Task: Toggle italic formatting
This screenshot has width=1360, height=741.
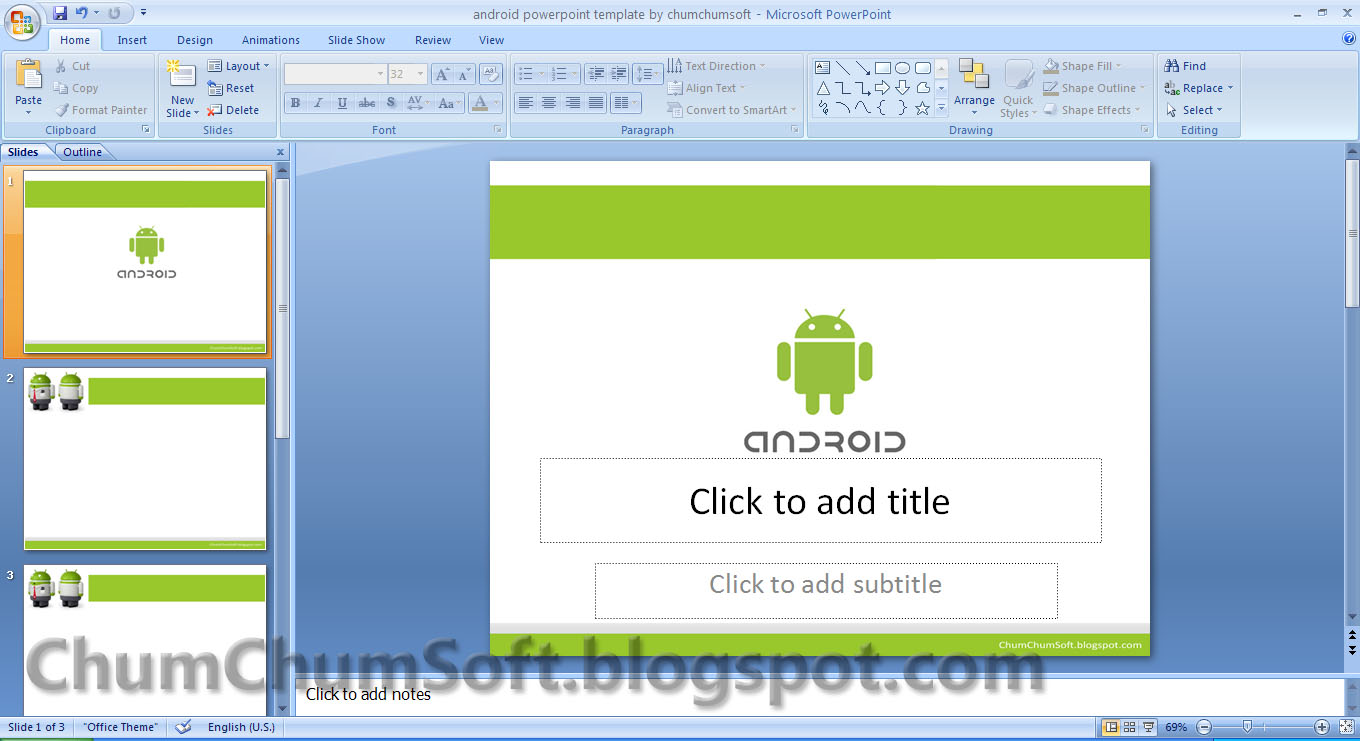Action: [x=318, y=102]
